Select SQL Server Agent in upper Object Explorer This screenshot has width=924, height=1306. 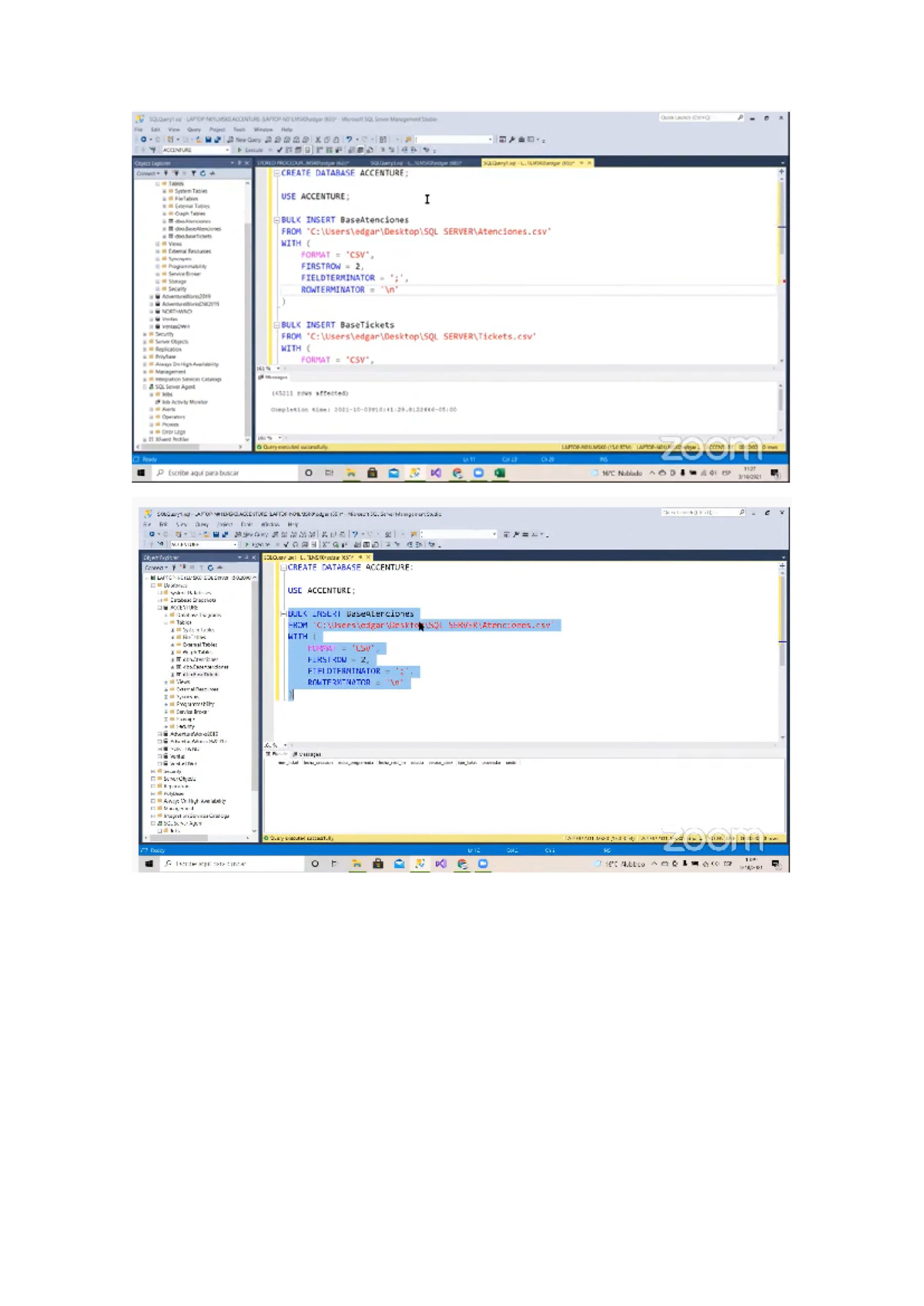[172, 387]
